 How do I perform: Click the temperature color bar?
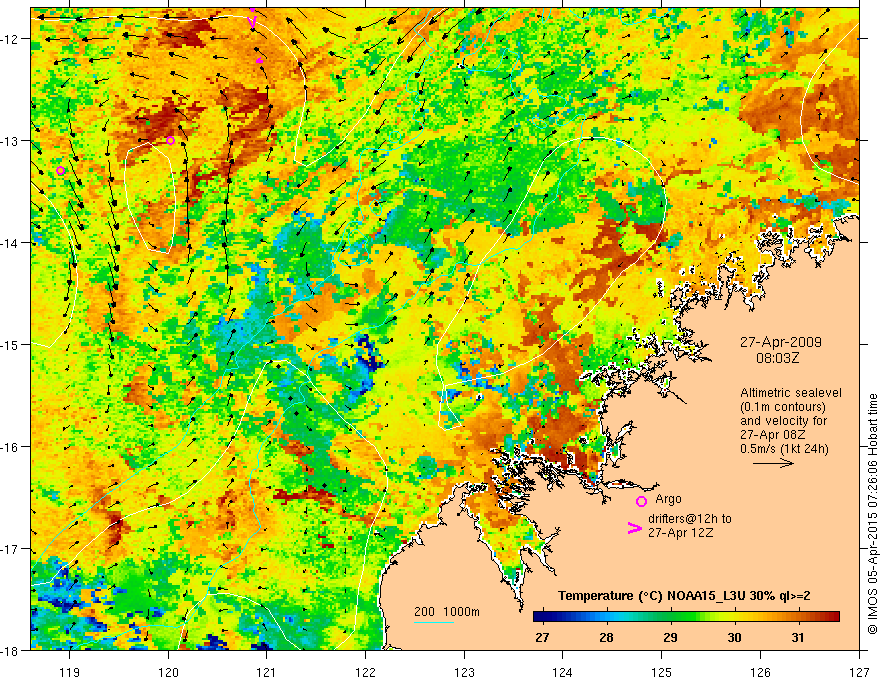pos(686,617)
